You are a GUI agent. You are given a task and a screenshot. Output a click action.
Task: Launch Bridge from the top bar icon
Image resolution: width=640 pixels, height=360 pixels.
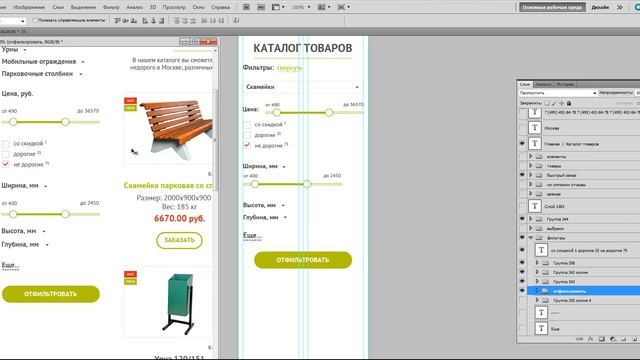(247, 7)
